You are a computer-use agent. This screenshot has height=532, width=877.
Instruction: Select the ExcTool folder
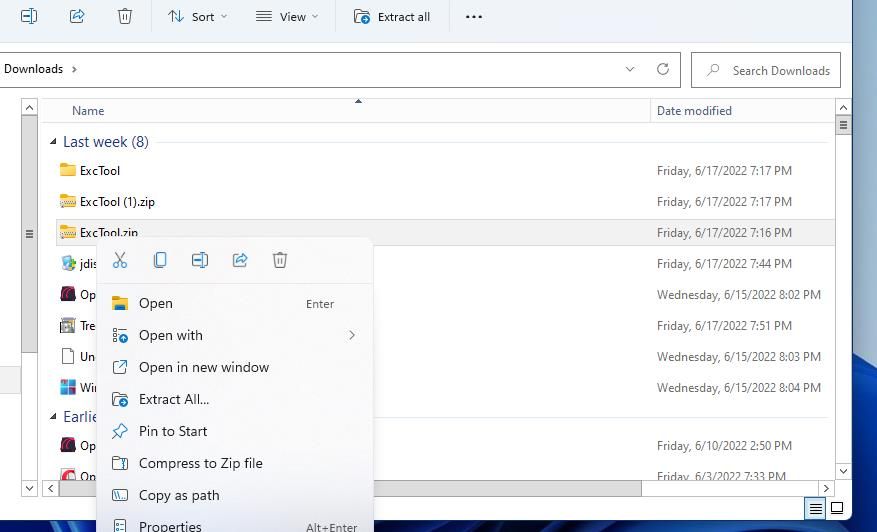tap(100, 171)
